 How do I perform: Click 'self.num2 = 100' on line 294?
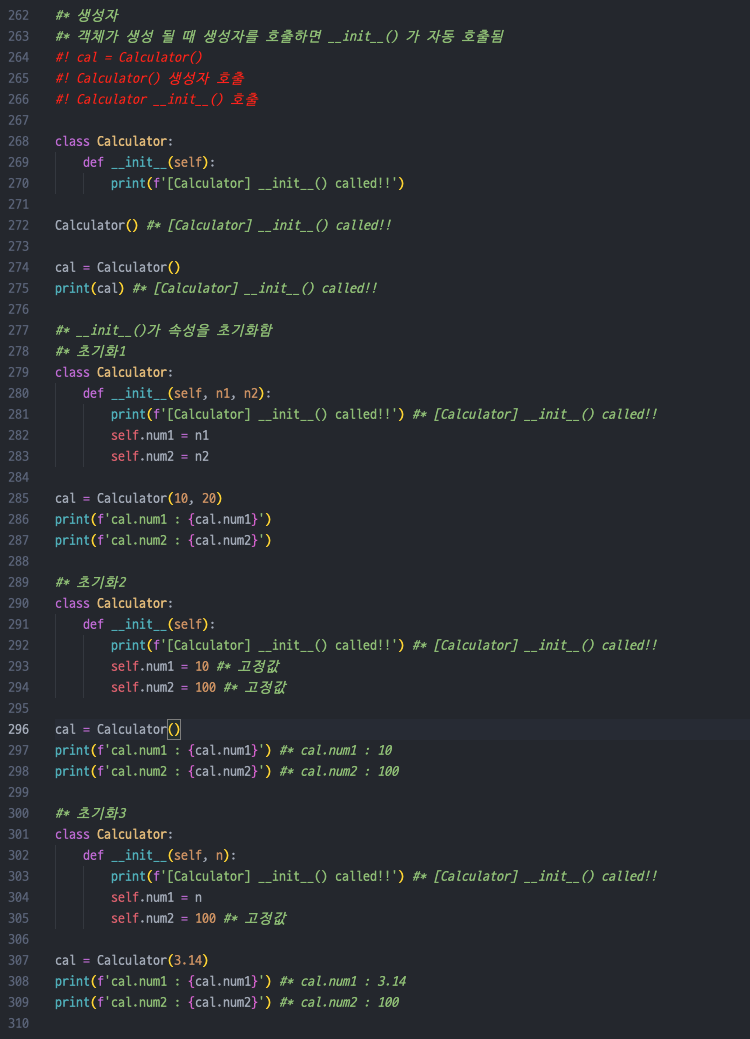pyautogui.click(x=163, y=688)
